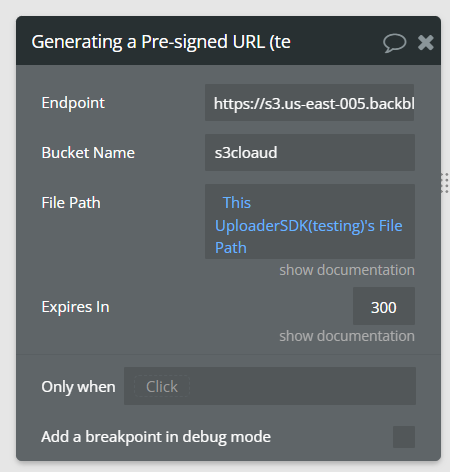Viewport: 450px width, 472px height.
Task: Click the Add a breakpoint in debug mode label
Action: coord(156,437)
